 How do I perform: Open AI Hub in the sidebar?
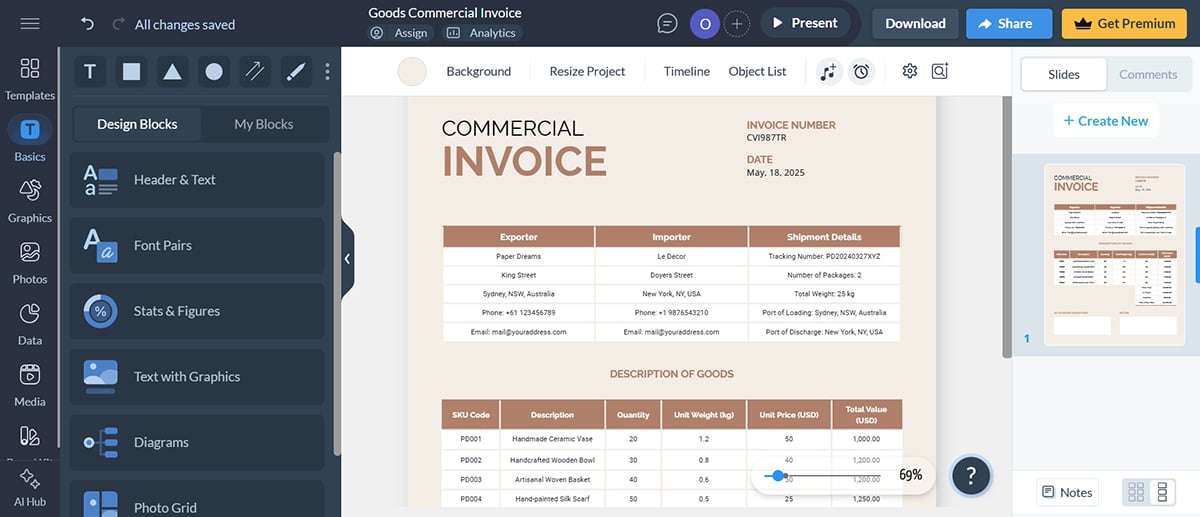[x=30, y=489]
